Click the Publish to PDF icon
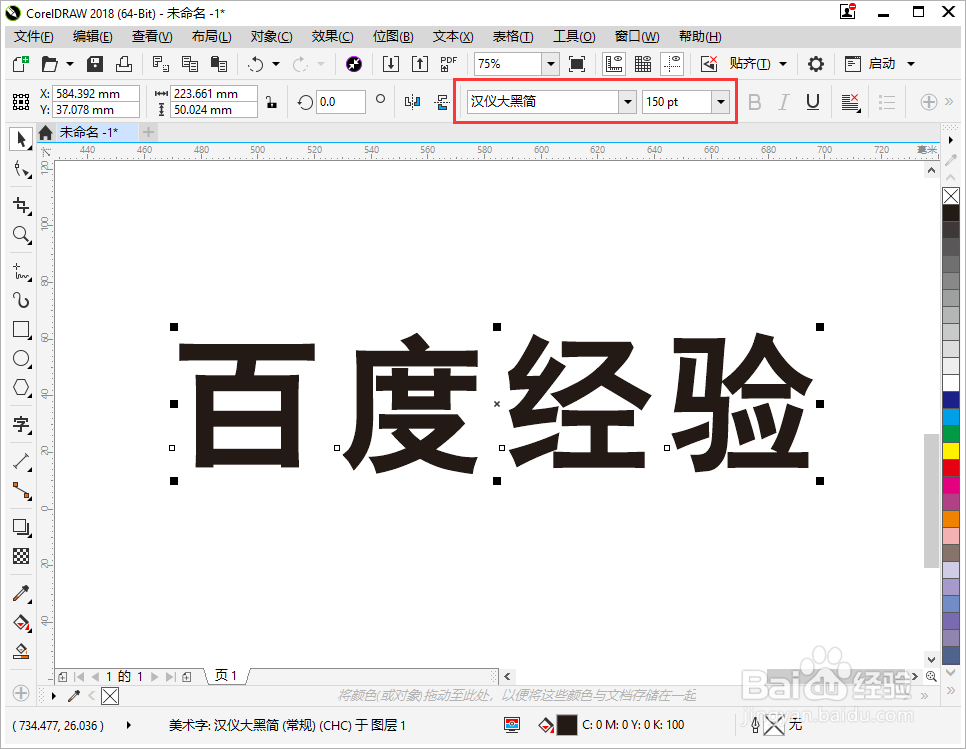The height and width of the screenshot is (749, 966). point(448,63)
